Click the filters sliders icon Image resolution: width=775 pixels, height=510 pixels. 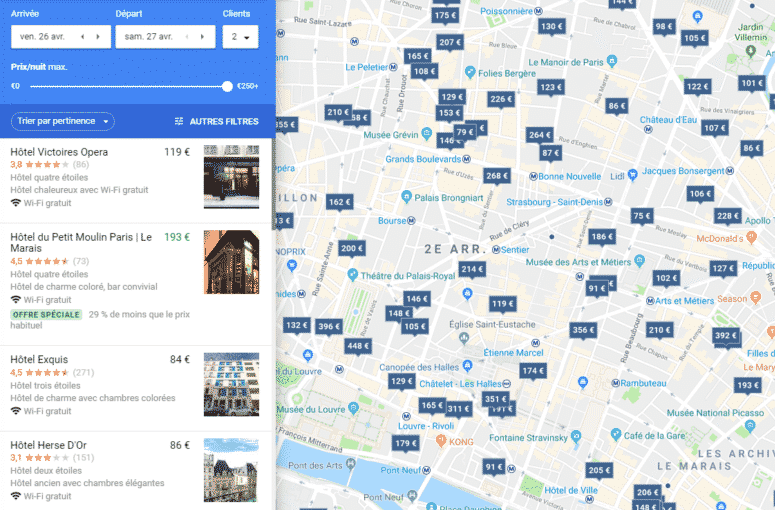(x=179, y=122)
